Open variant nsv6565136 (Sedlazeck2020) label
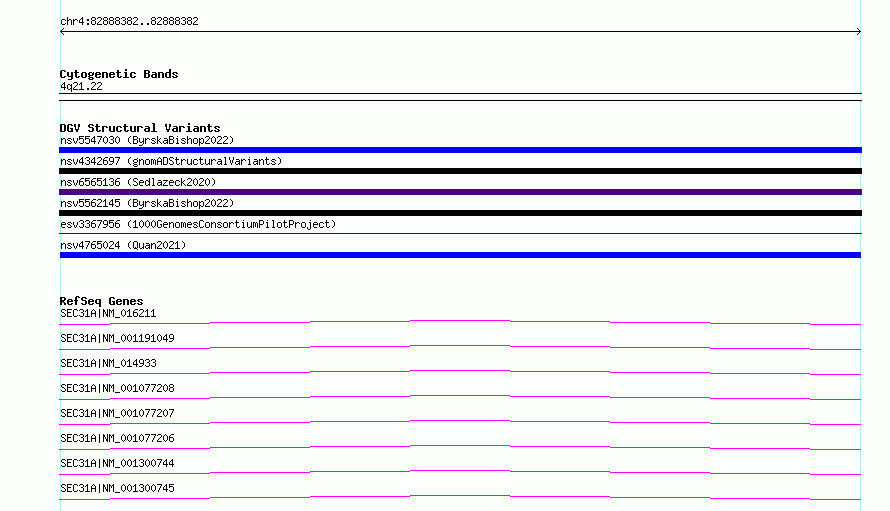This screenshot has height=511, width=890. point(138,182)
